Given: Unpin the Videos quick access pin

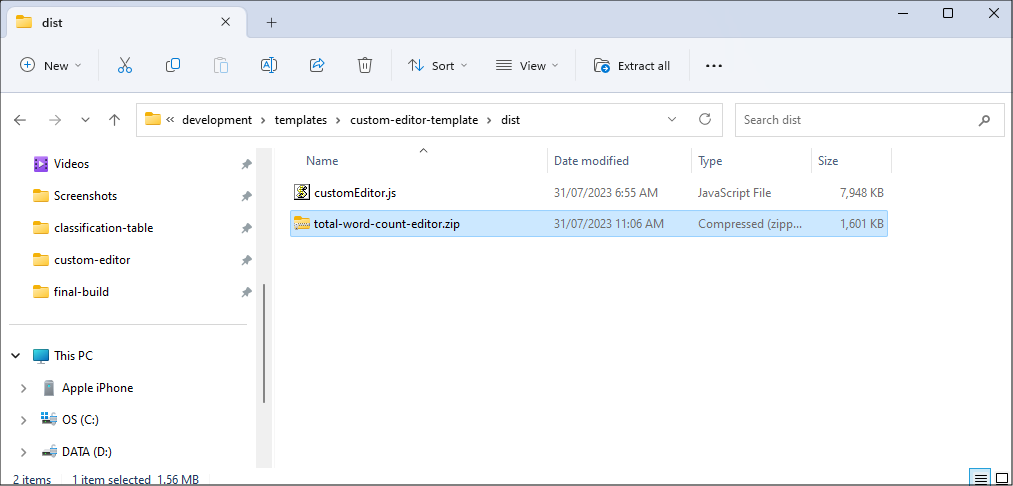Looking at the screenshot, I should click(x=246, y=164).
